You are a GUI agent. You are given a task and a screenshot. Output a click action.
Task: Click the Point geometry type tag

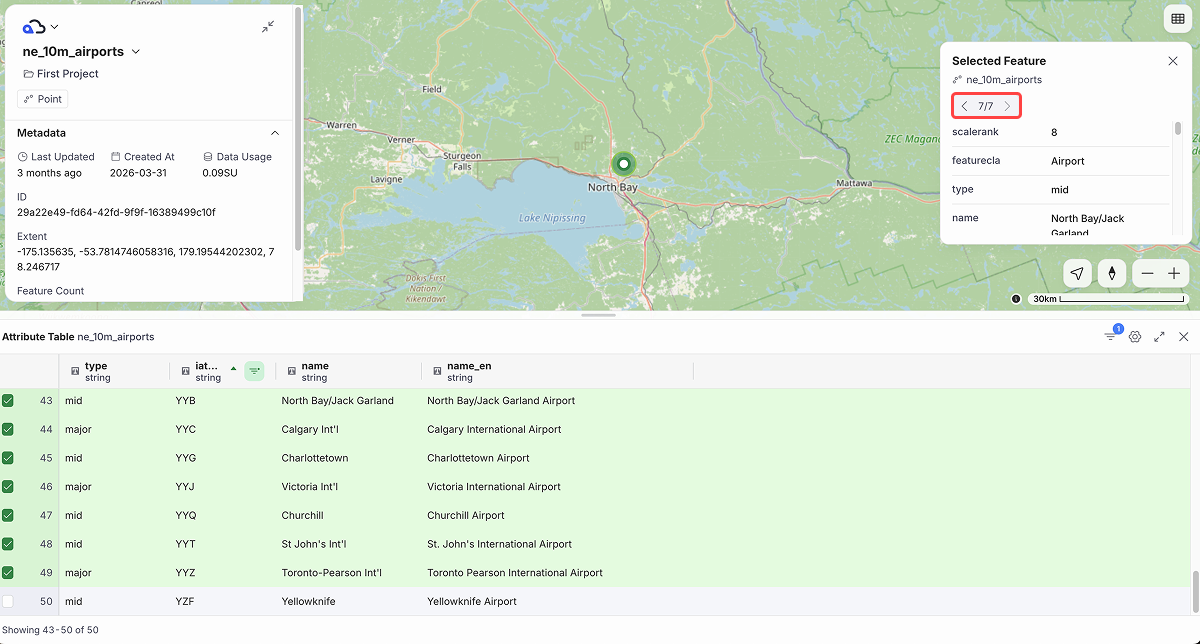tap(43, 99)
